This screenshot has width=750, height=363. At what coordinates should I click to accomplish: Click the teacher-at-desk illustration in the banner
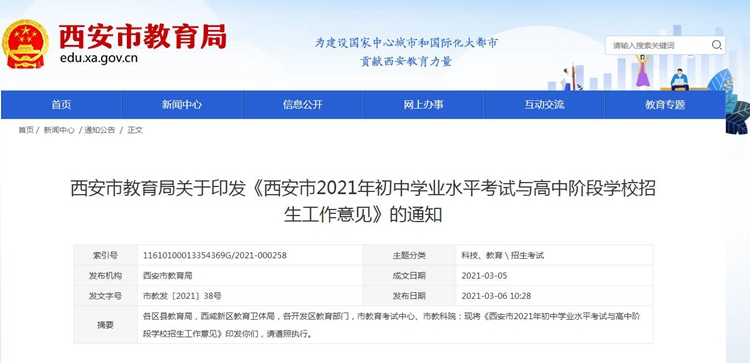(679, 79)
